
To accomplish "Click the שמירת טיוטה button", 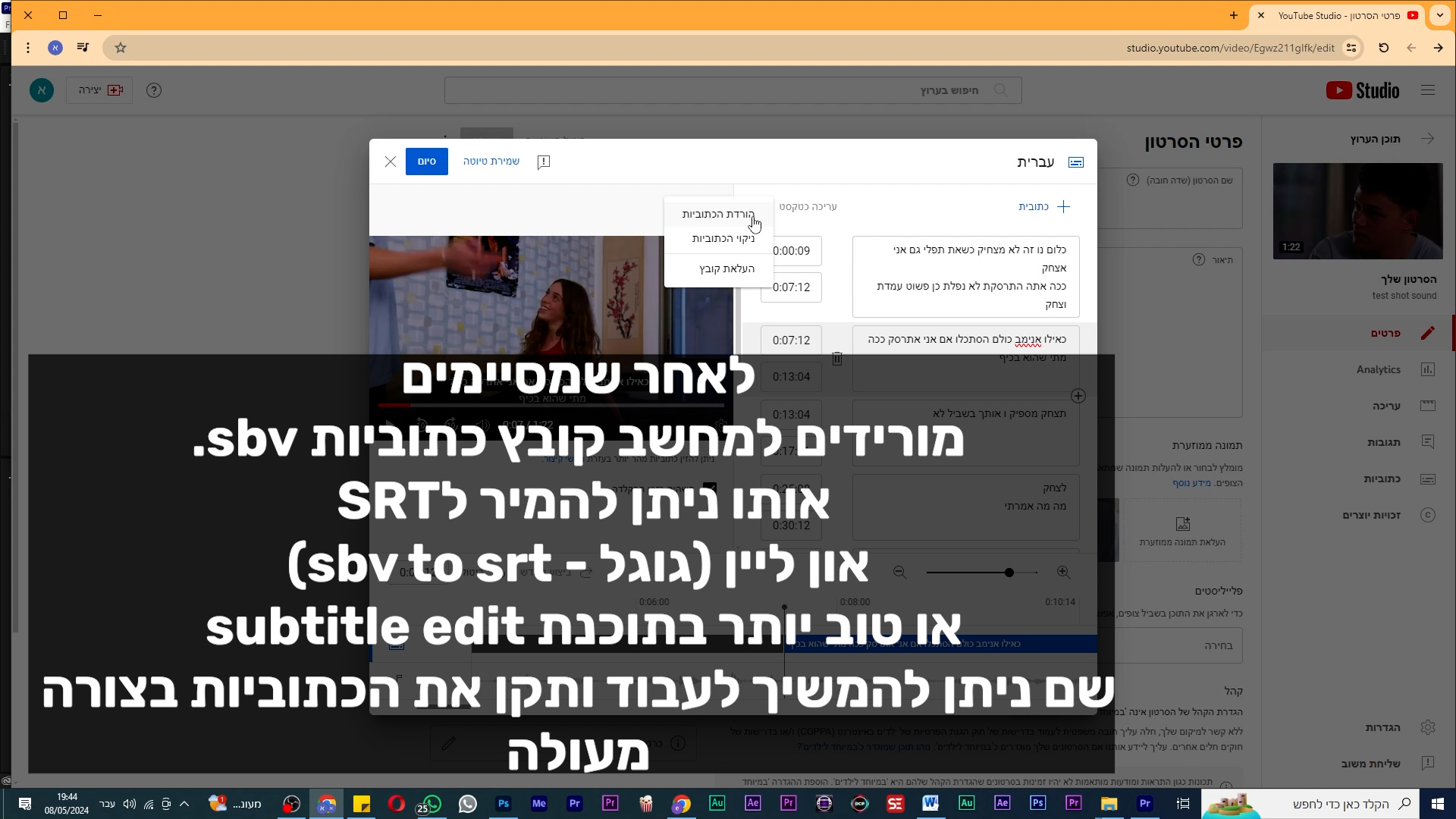I will tap(491, 162).
